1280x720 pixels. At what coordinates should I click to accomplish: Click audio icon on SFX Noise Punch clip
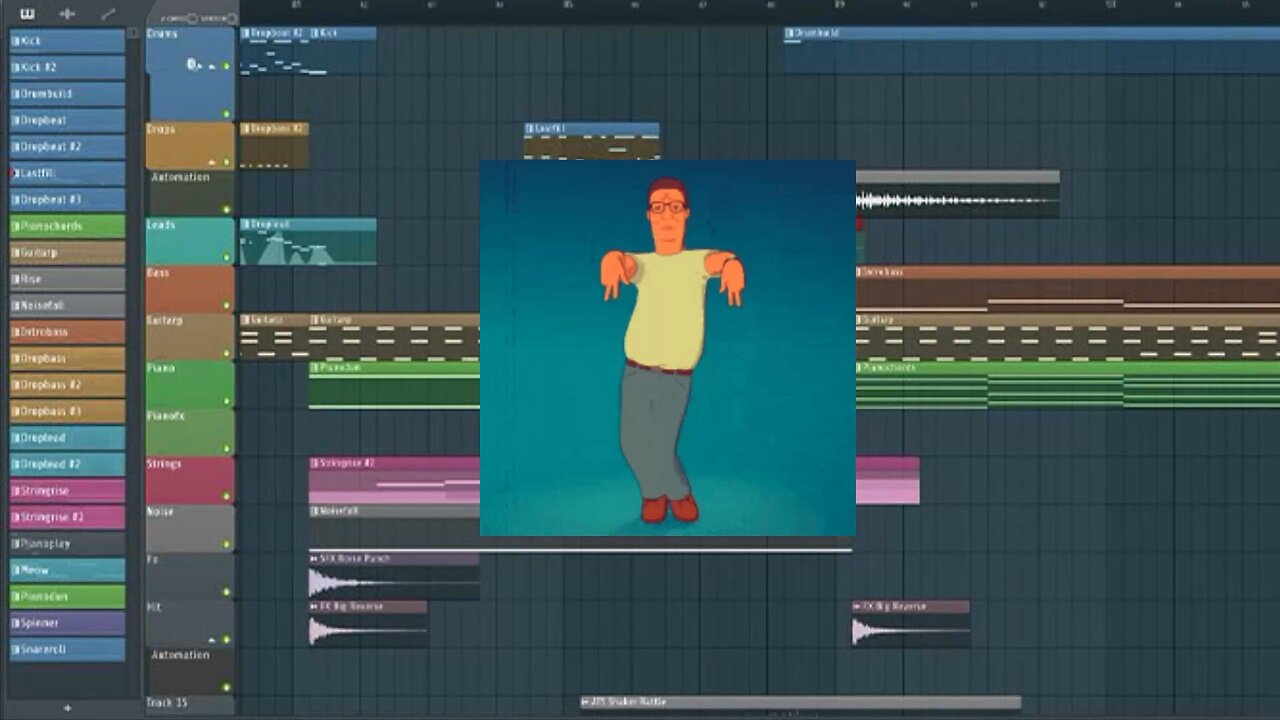coord(314,558)
